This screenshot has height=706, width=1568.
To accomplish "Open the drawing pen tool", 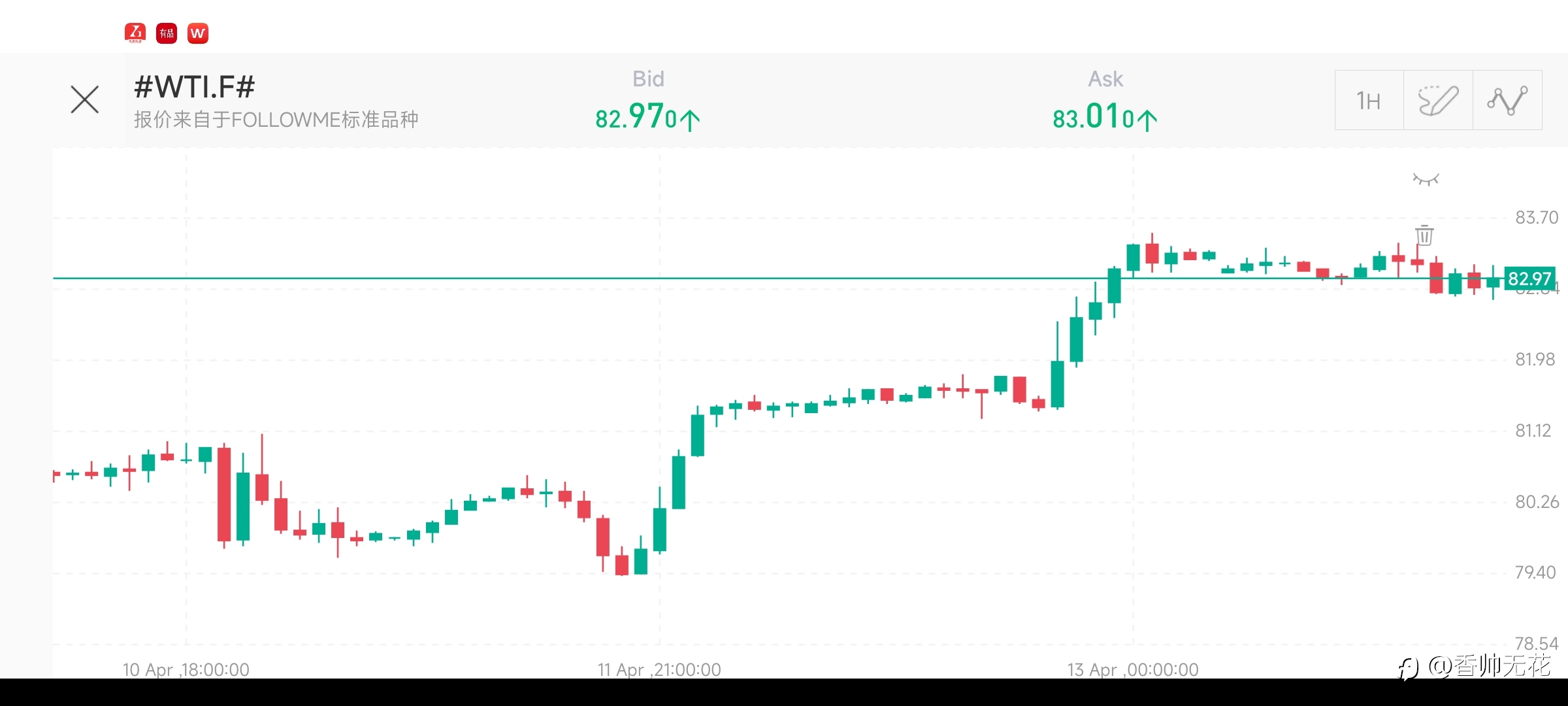I will pyautogui.click(x=1438, y=100).
